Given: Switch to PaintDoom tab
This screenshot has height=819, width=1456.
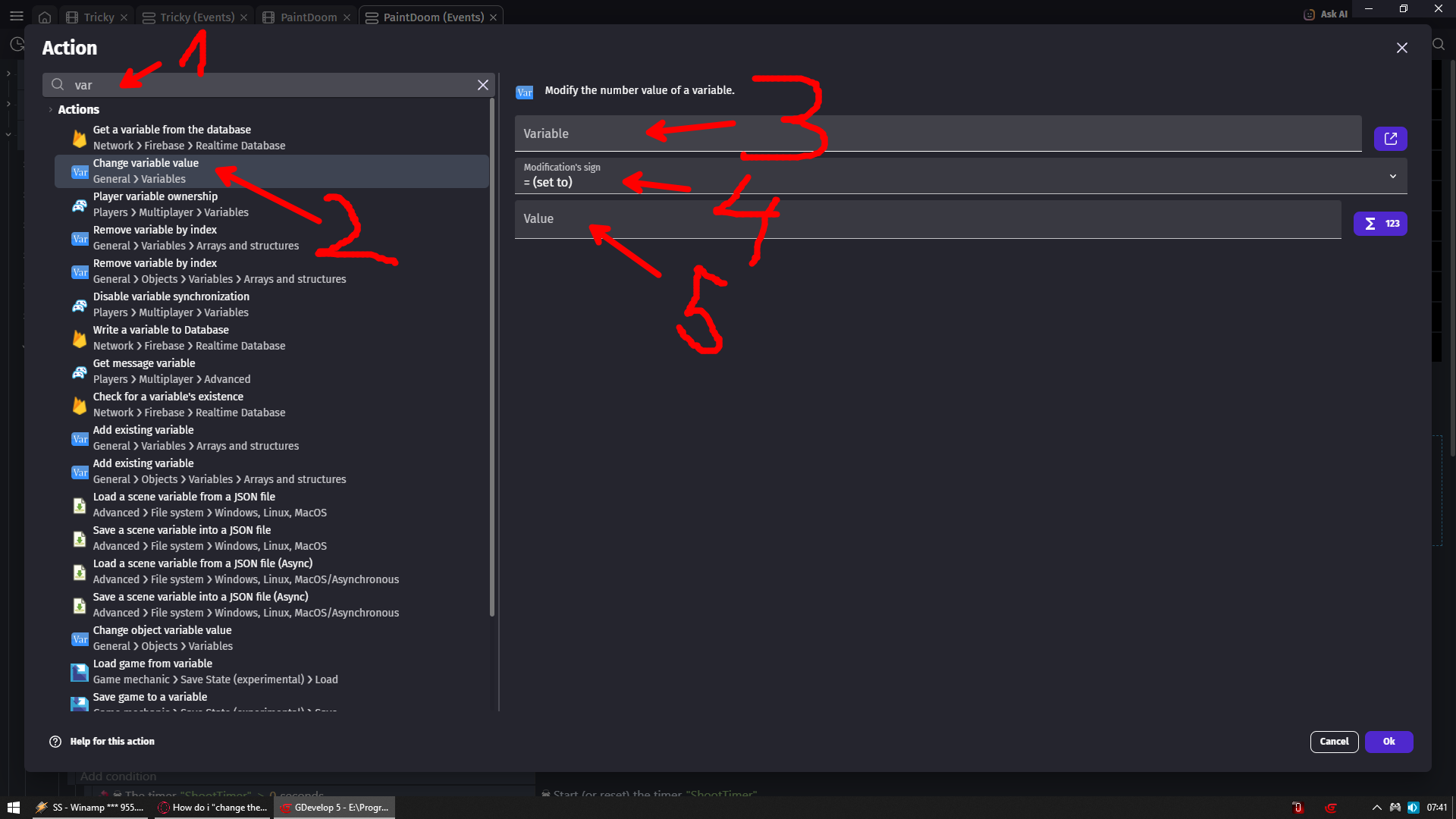Looking at the screenshot, I should point(308,17).
